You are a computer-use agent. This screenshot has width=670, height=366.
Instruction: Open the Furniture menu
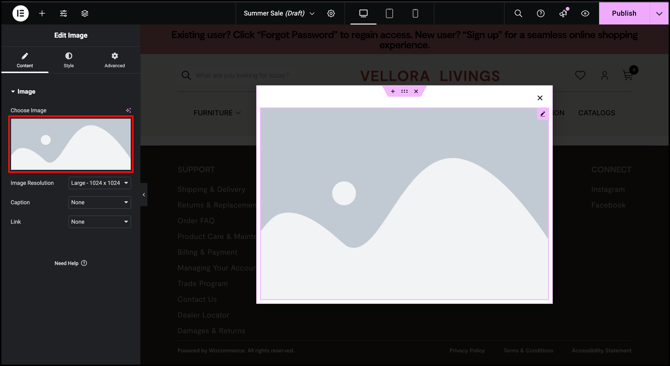[x=217, y=113]
